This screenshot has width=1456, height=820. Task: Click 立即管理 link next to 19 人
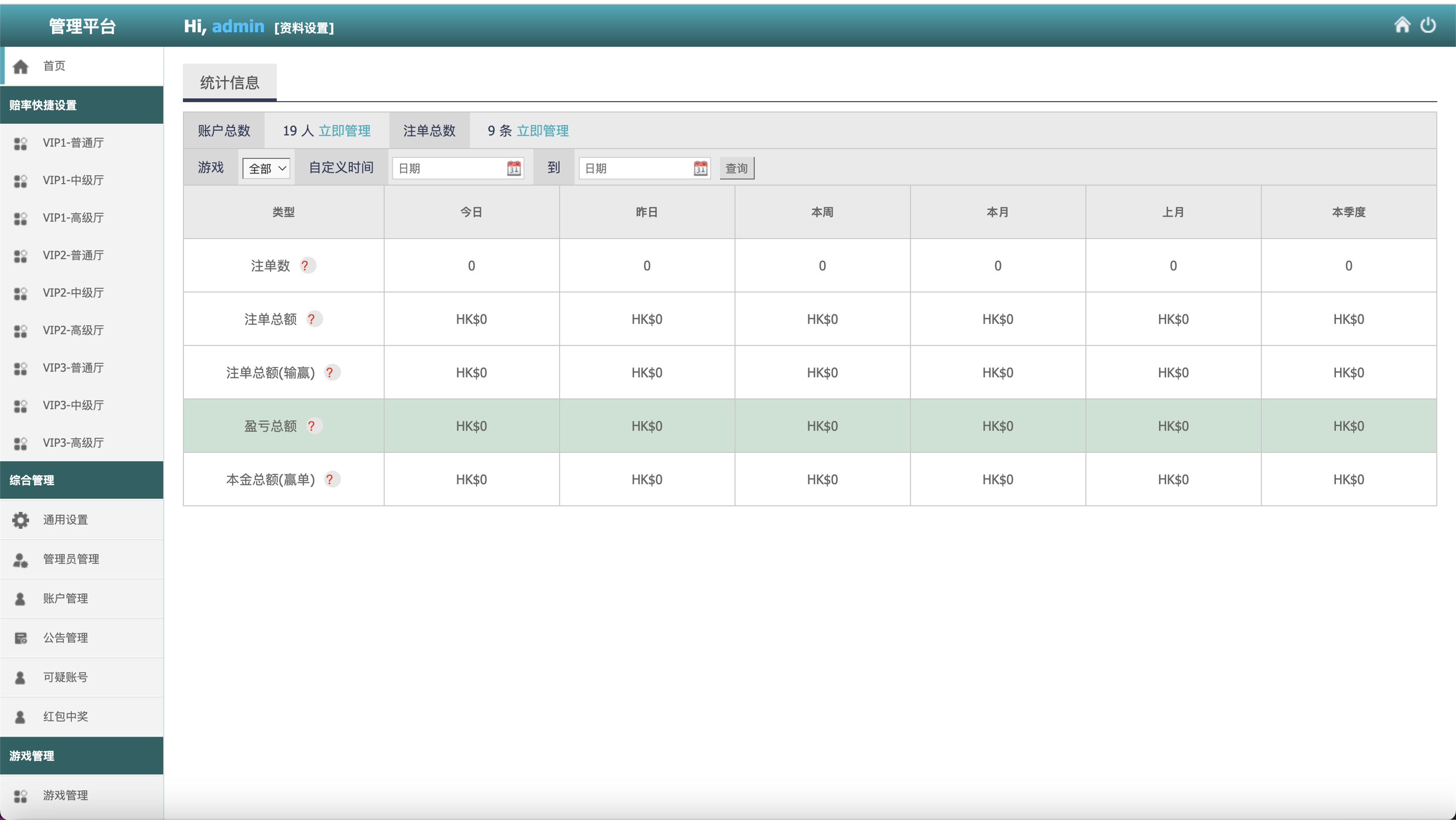[344, 131]
